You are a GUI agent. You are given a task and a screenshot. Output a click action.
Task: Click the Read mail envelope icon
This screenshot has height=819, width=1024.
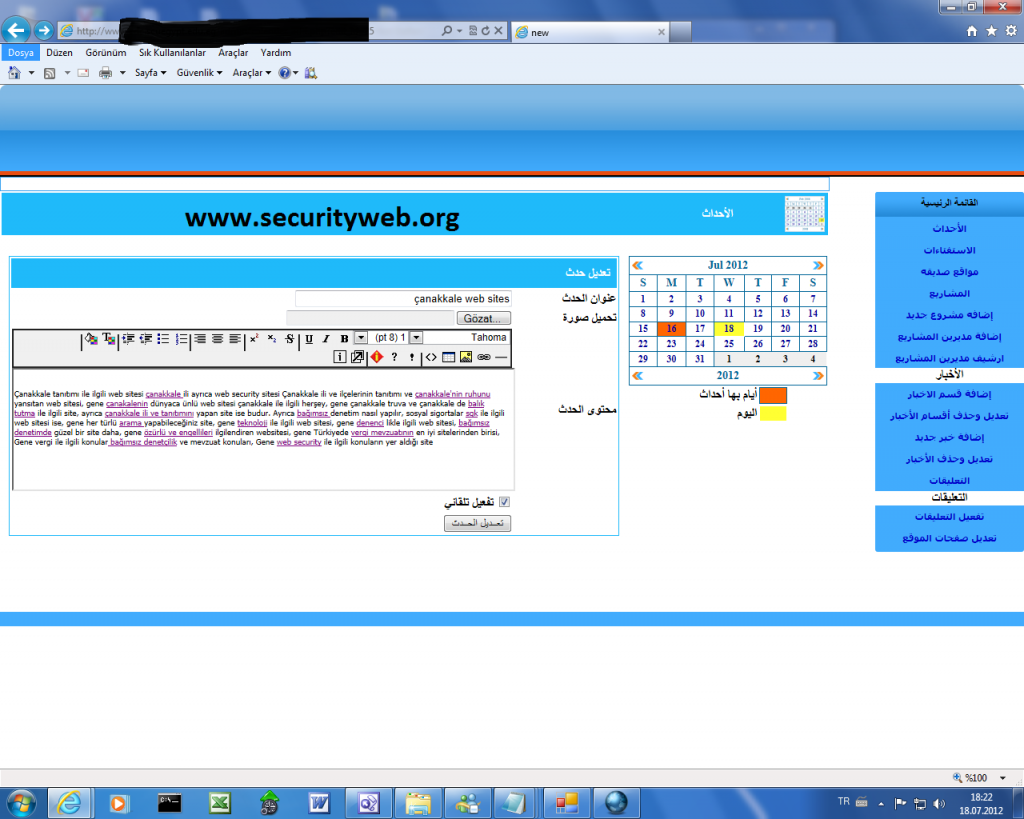pyautogui.click(x=83, y=73)
